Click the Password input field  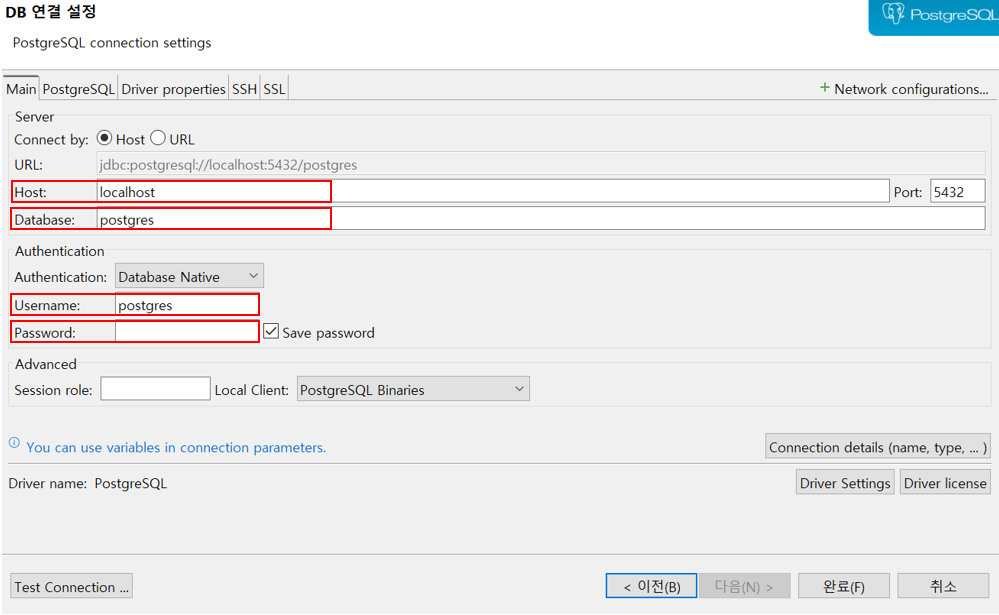tap(187, 332)
